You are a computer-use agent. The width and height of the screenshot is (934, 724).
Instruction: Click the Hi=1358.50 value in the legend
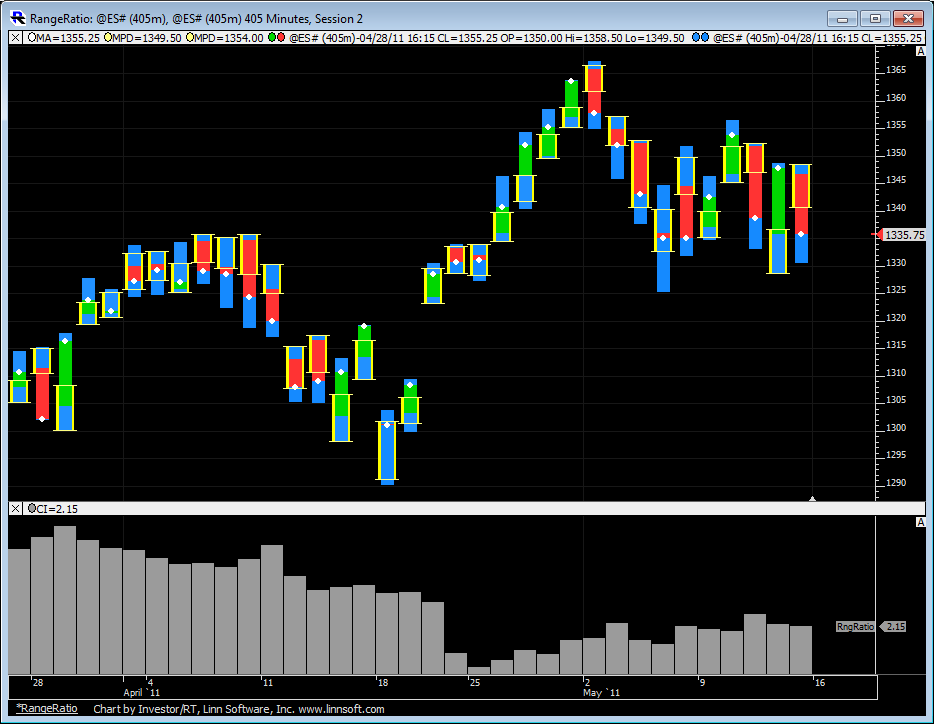coord(594,38)
